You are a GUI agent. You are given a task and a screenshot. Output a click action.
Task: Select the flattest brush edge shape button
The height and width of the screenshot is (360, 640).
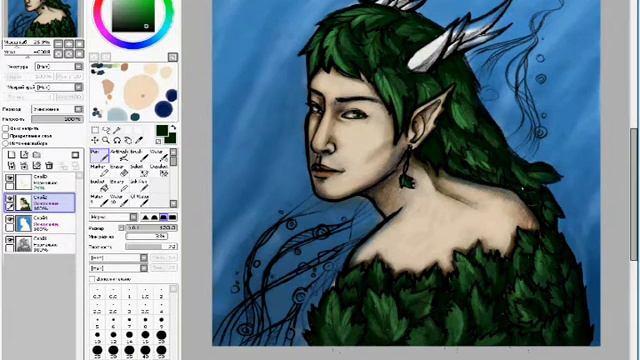point(173,217)
